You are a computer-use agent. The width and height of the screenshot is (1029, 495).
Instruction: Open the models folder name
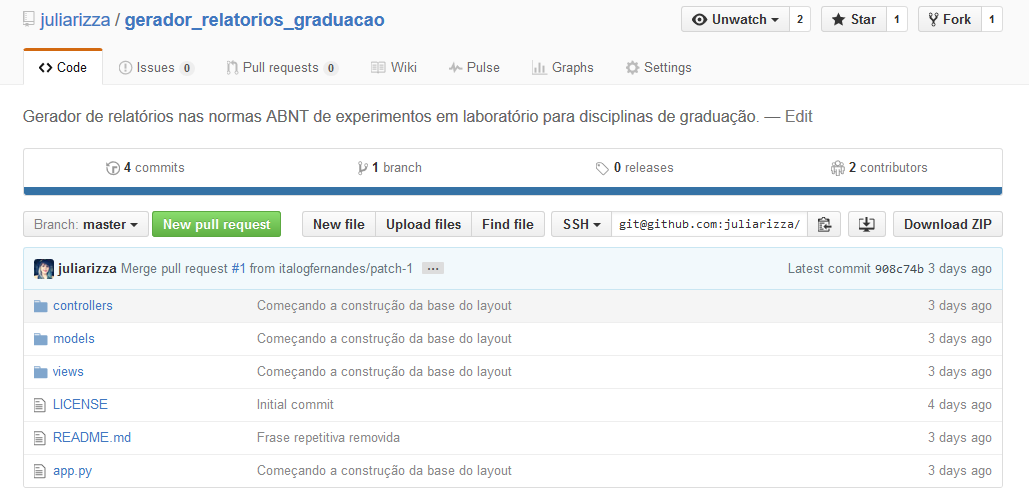[x=74, y=339]
